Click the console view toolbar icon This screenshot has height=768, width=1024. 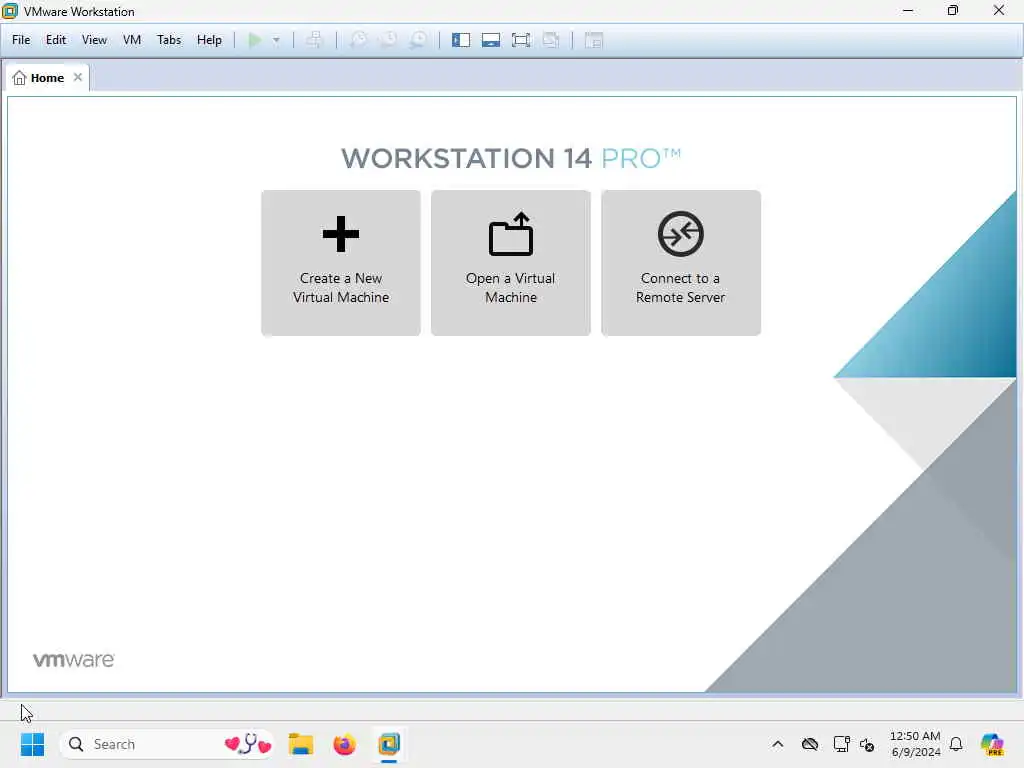tap(594, 40)
